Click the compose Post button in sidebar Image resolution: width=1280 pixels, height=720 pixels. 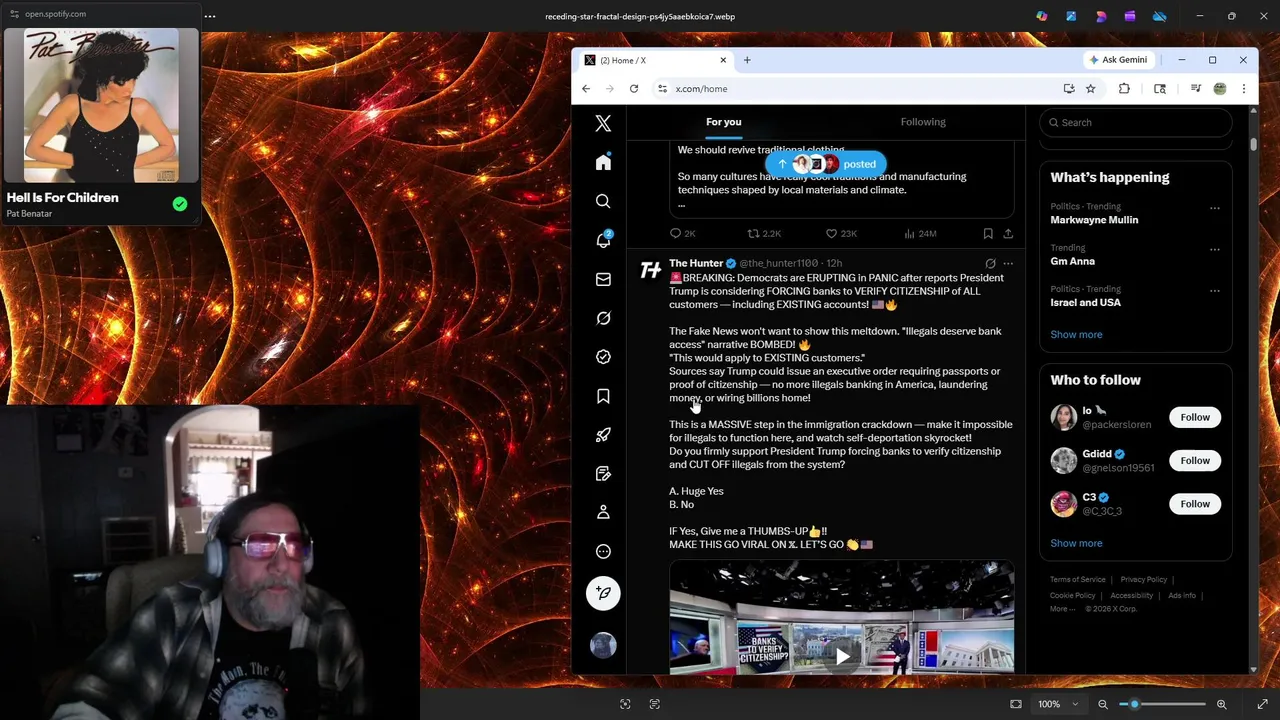pyautogui.click(x=603, y=593)
